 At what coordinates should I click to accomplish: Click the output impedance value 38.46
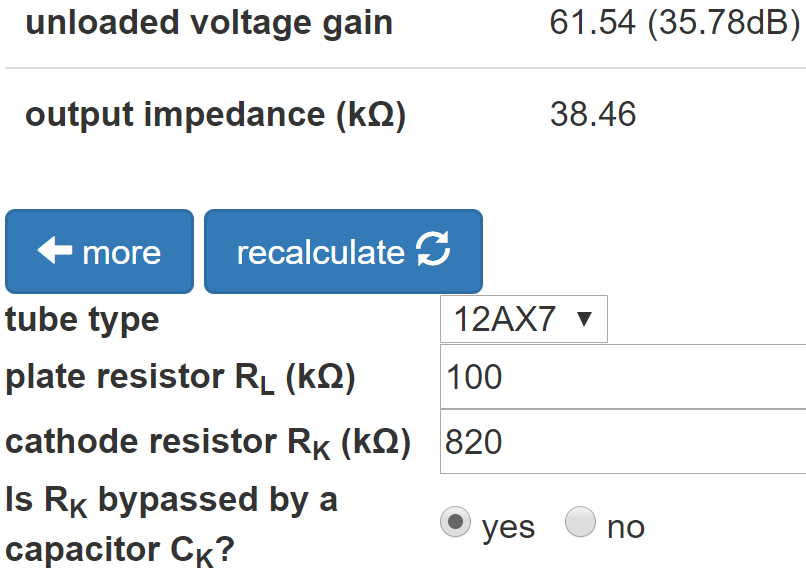pyautogui.click(x=593, y=114)
